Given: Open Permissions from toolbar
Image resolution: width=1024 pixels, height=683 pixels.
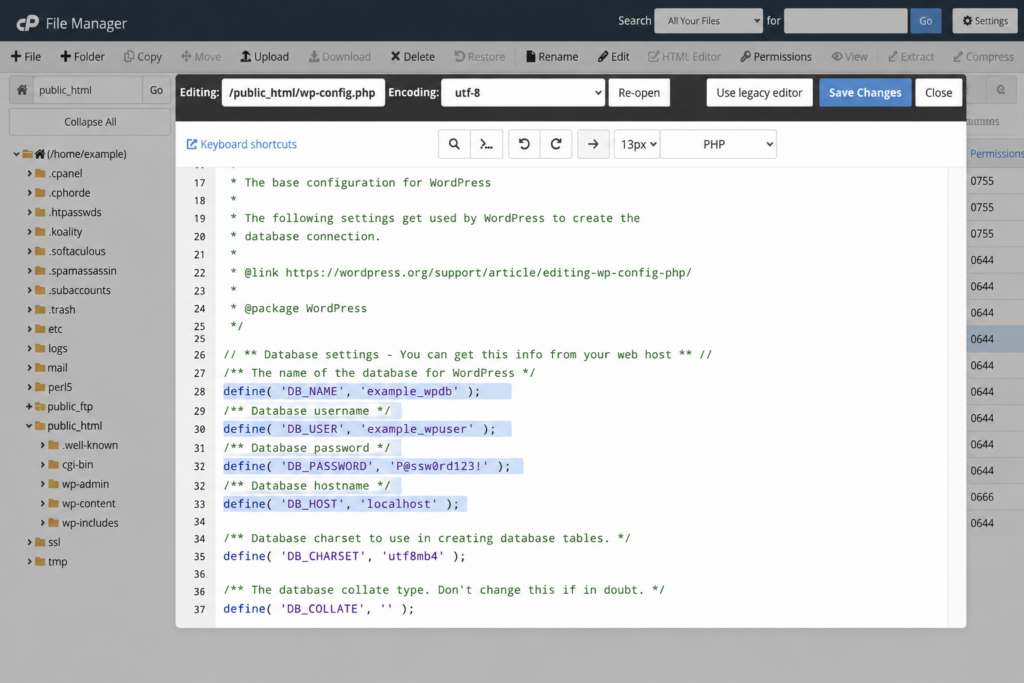Looking at the screenshot, I should point(776,57).
